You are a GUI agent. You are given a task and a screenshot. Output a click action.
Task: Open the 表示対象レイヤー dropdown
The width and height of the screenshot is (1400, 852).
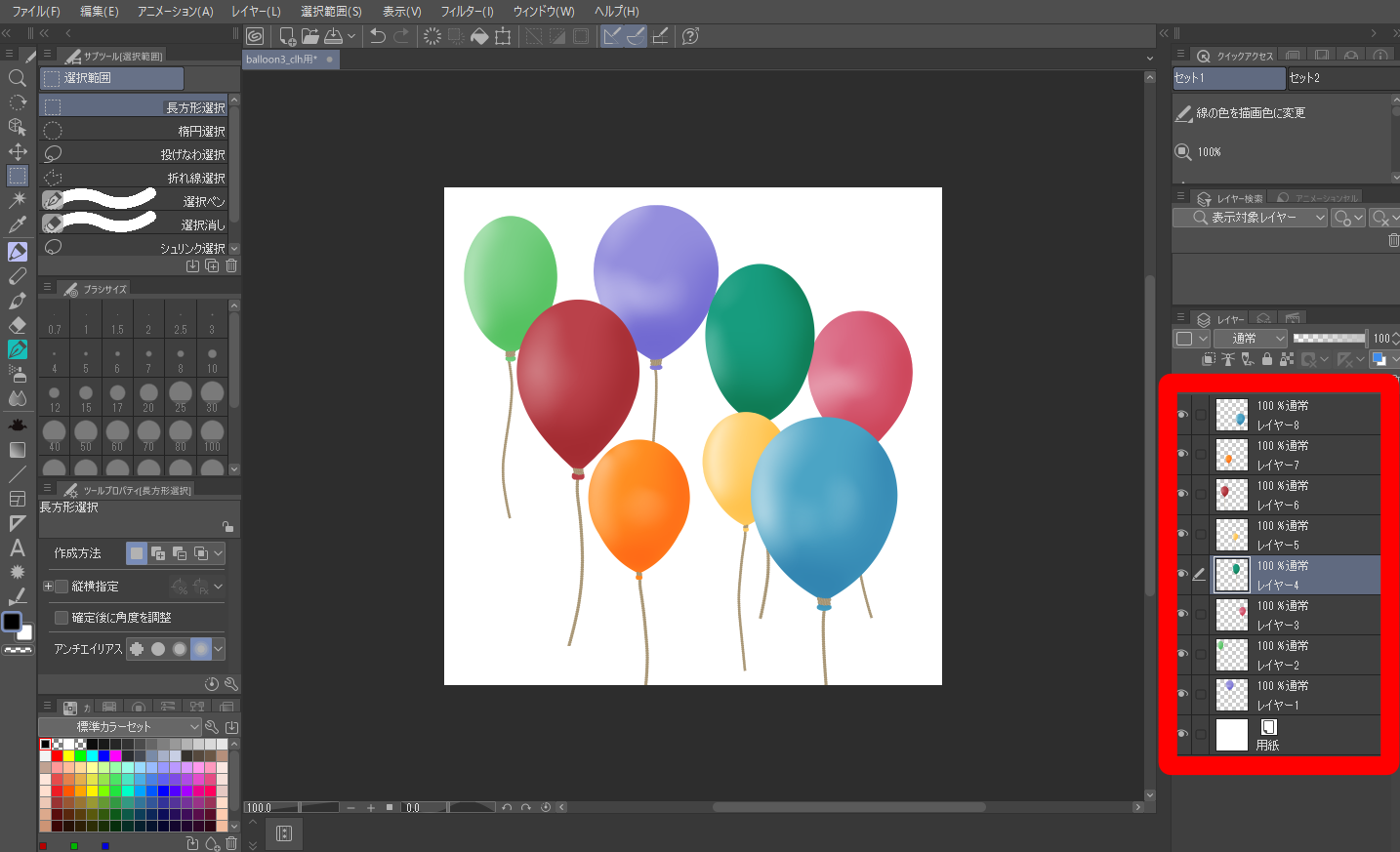tap(1251, 218)
